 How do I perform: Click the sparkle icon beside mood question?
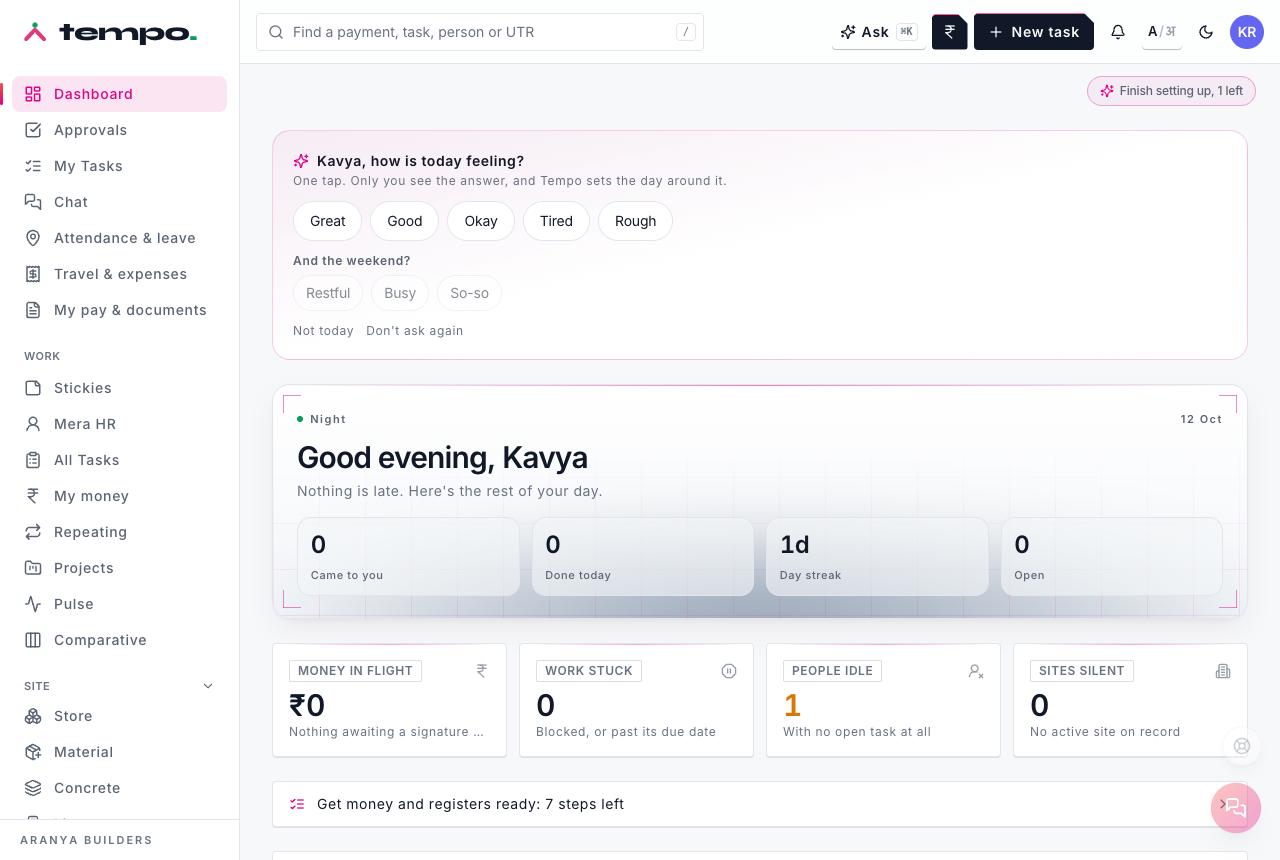[x=301, y=161]
